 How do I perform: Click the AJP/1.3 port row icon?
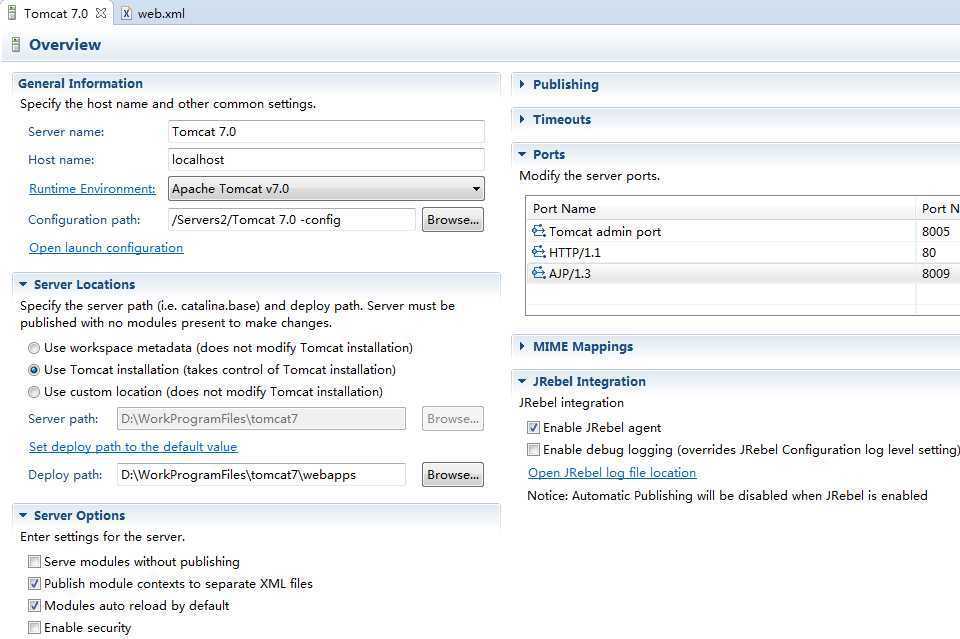(x=539, y=274)
